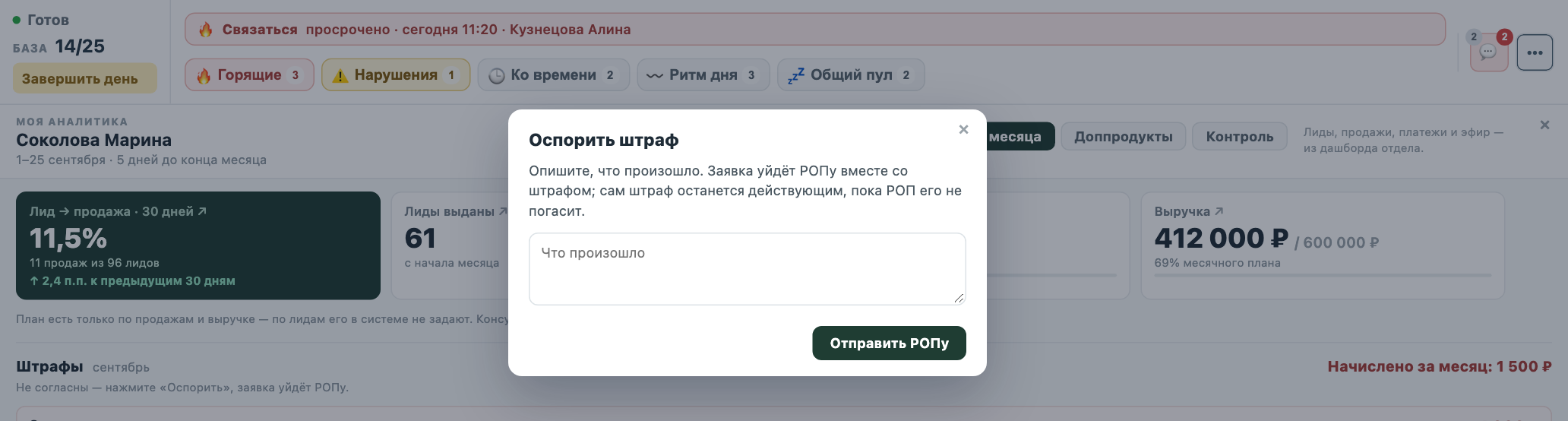Screen dimensions: 1568x421
Task: Click the wave icon in Ритм дня
Action: 654,75
